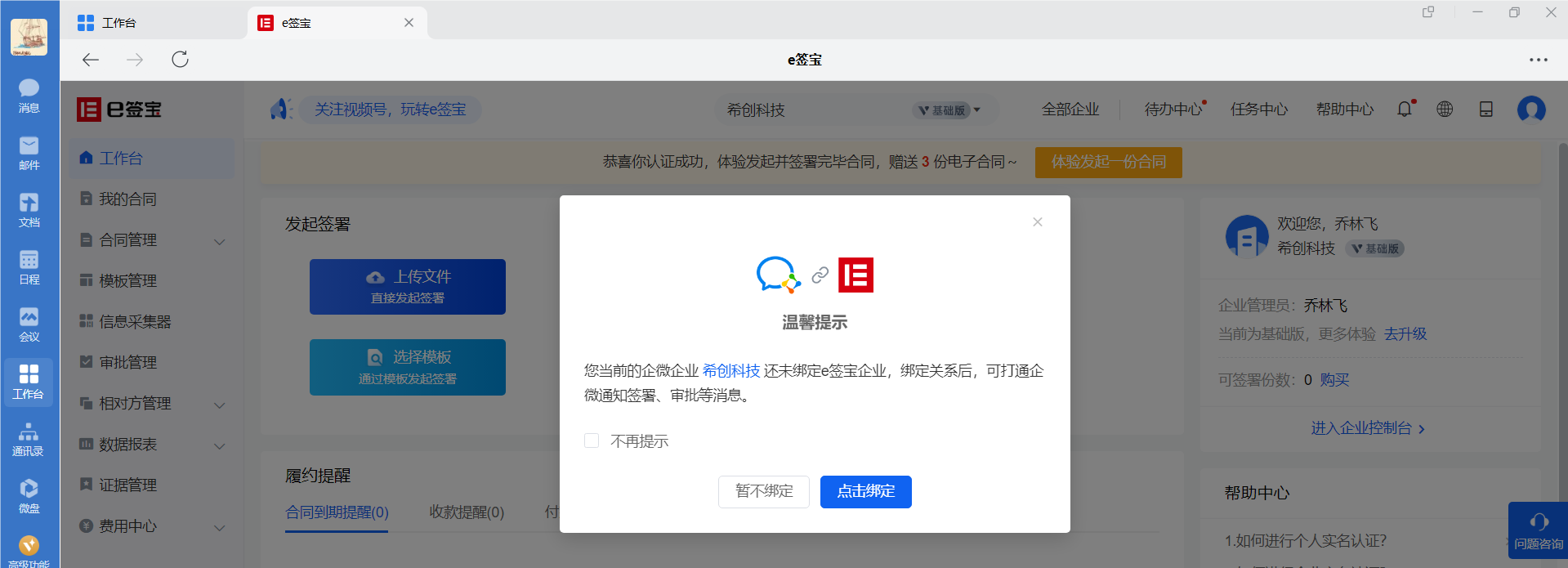Expand the 相对方管理 menu chevron
This screenshot has width=1568, height=568.
[219, 405]
